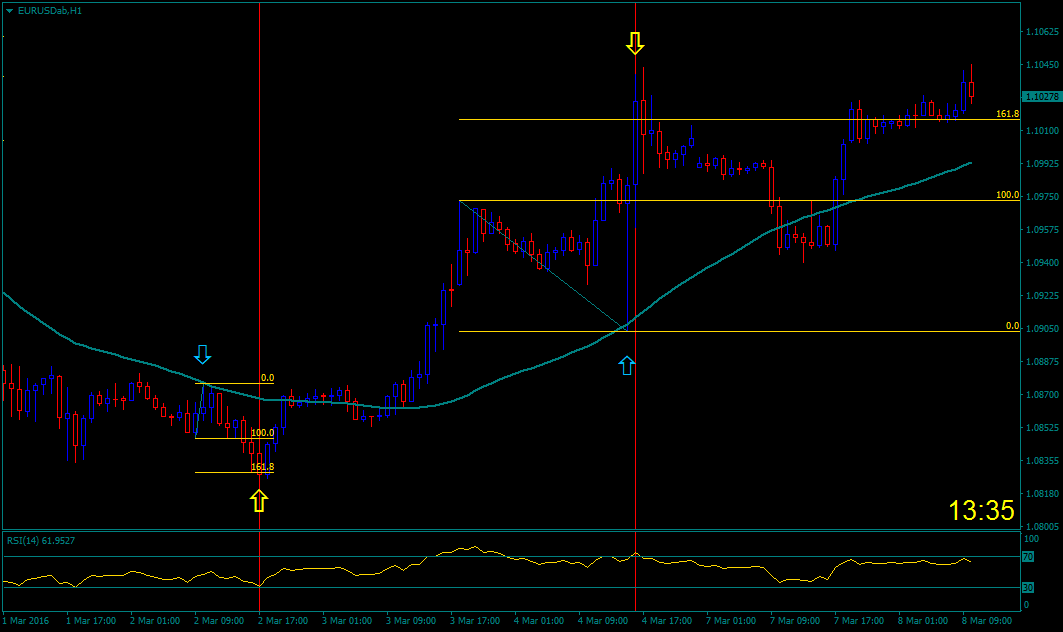This screenshot has height=632, width=1063.
Task: Click the 4 Mar 17:00 time label
Action: [667, 620]
